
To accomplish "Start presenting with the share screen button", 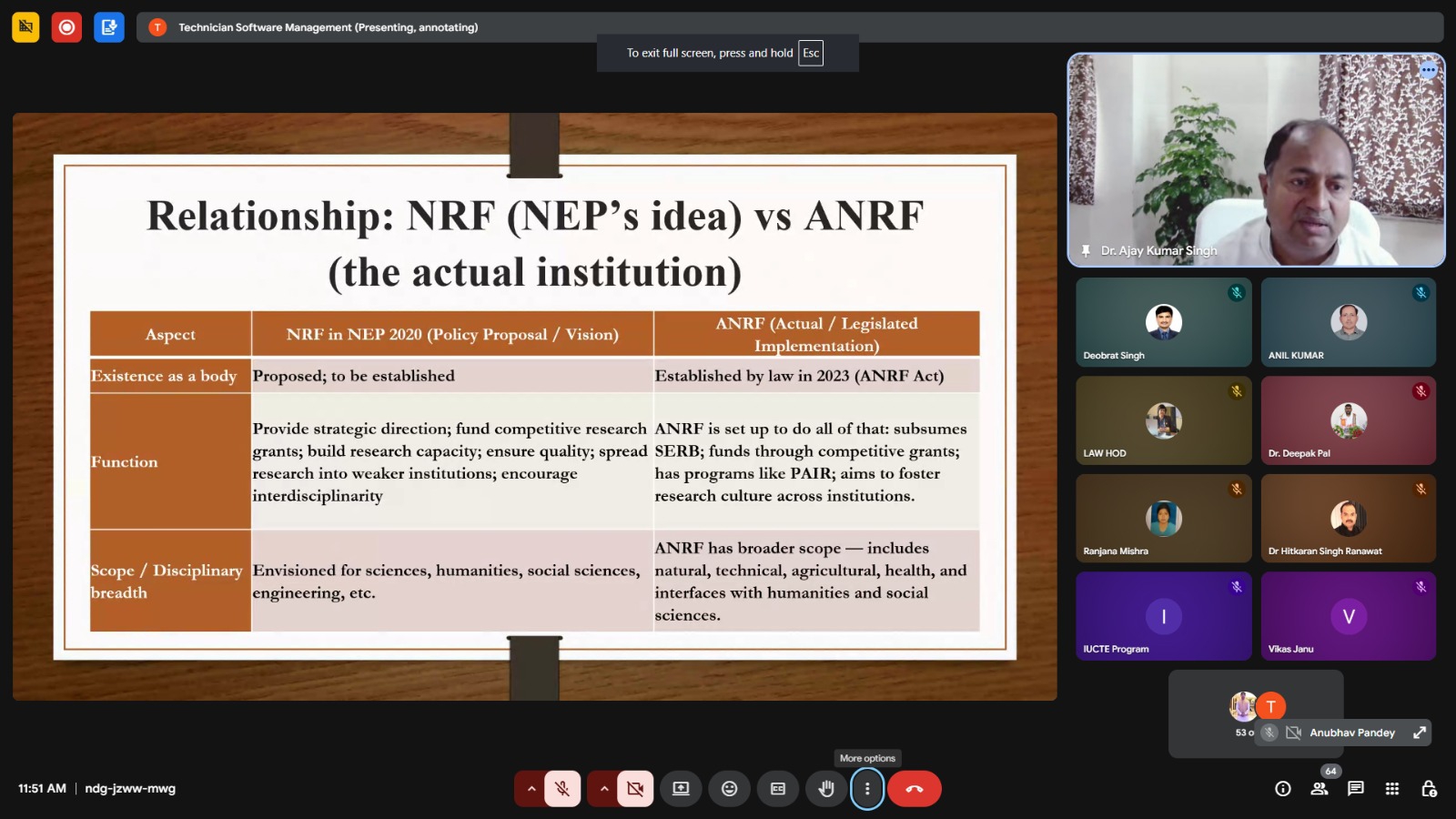I will click(x=681, y=789).
